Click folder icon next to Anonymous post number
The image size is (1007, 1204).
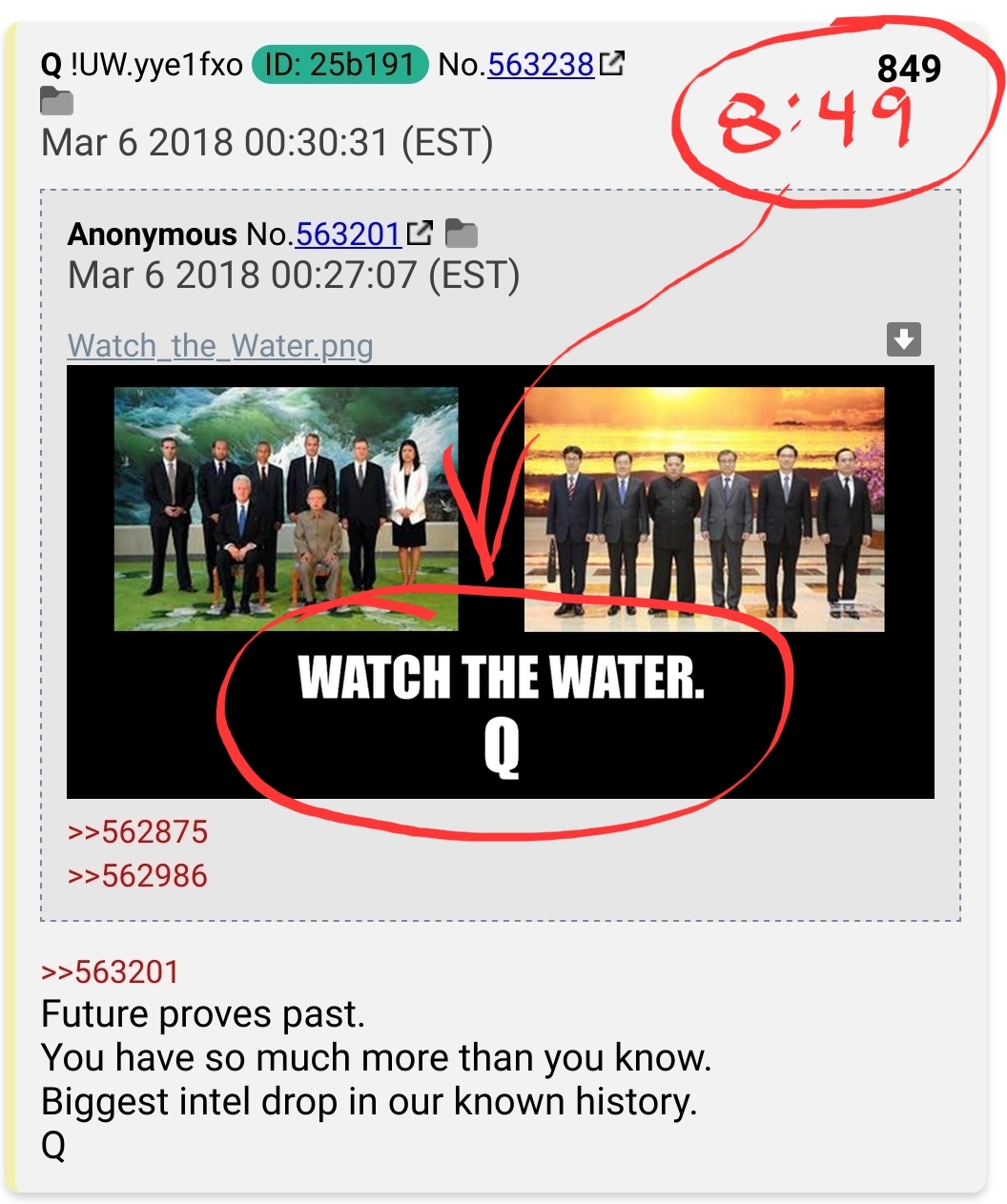pyautogui.click(x=462, y=233)
